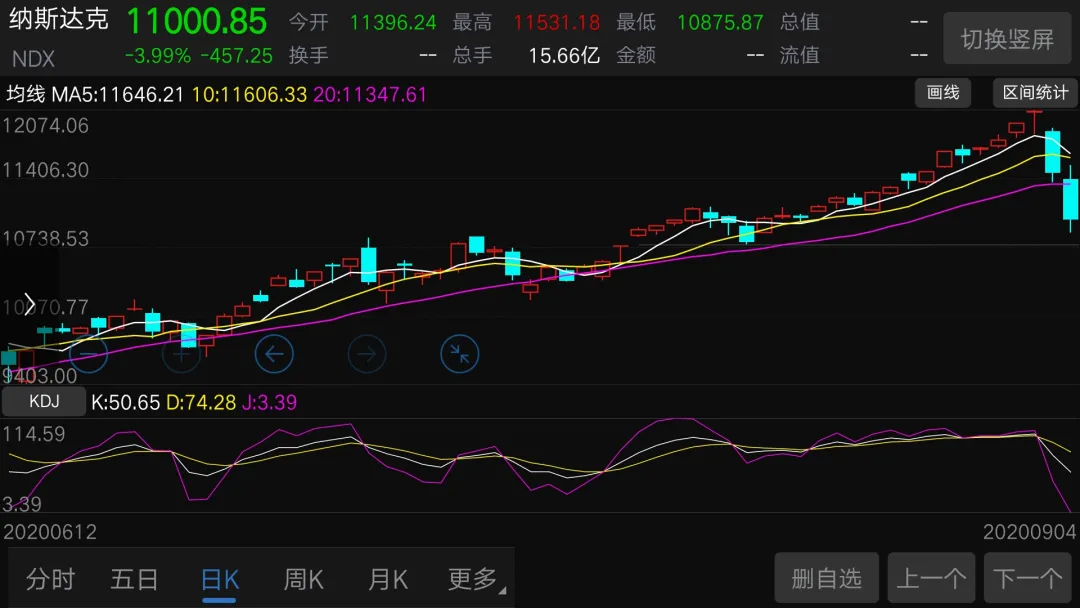Pan the chart right with the right-arrow icon
1080x608 pixels.
(367, 353)
